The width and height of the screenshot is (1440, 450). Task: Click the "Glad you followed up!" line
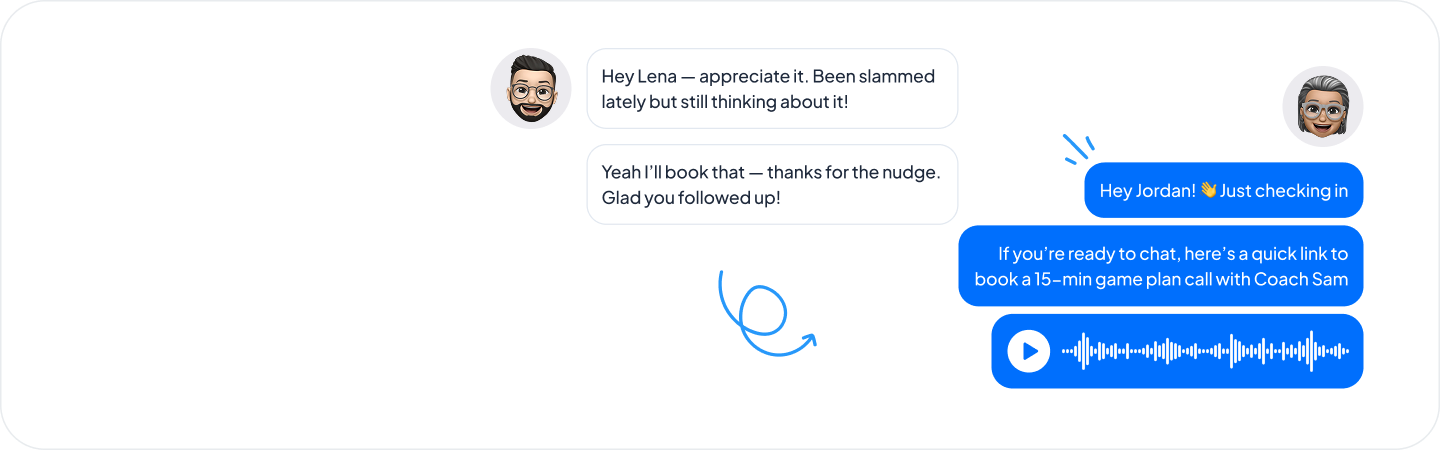point(691,197)
